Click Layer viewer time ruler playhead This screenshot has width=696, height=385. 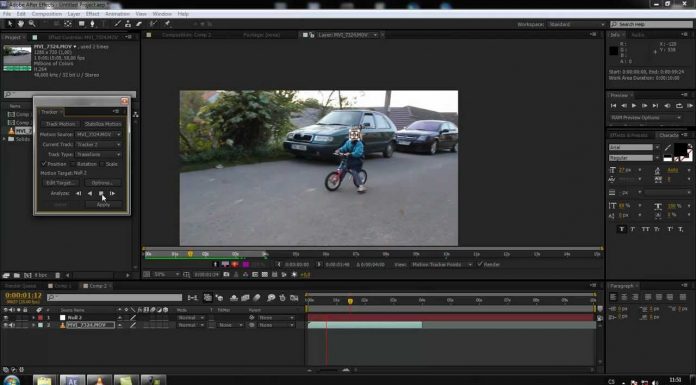[x=190, y=254]
